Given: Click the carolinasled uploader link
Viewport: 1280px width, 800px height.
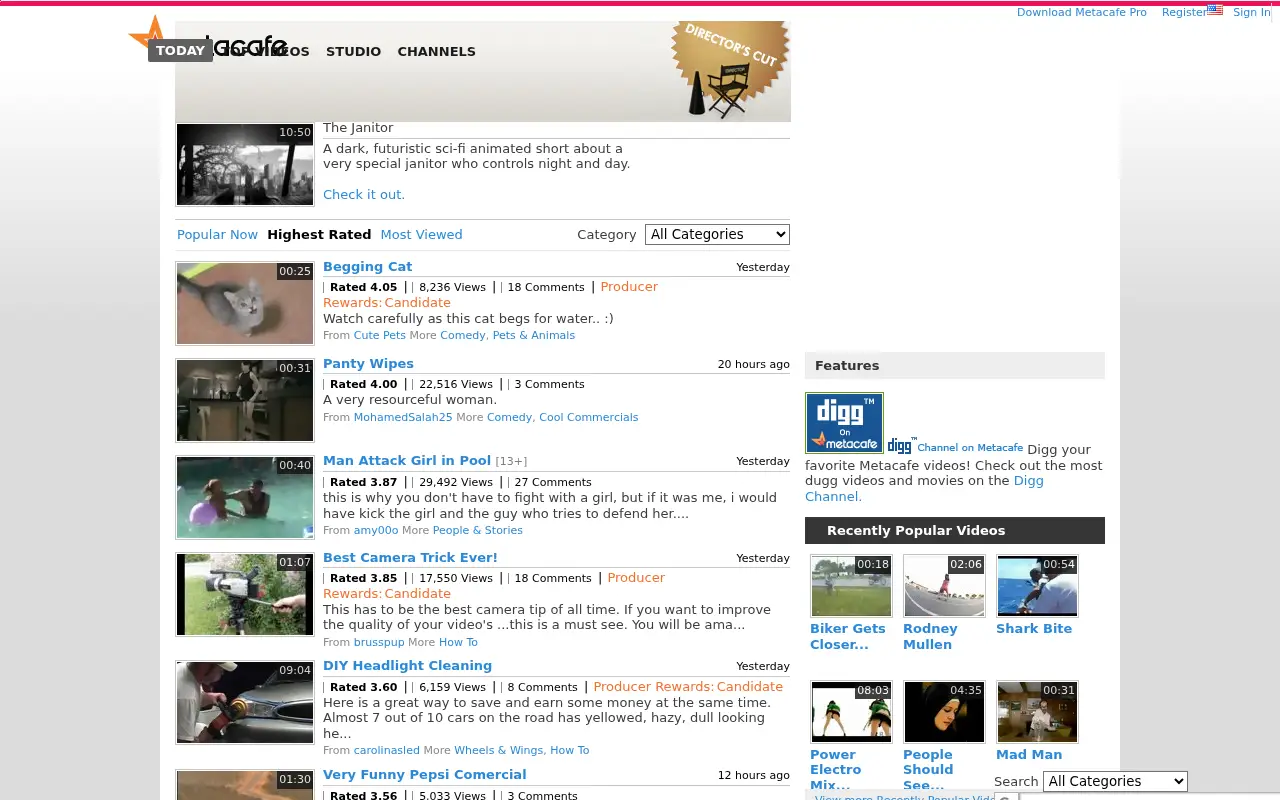Looking at the screenshot, I should [x=387, y=750].
